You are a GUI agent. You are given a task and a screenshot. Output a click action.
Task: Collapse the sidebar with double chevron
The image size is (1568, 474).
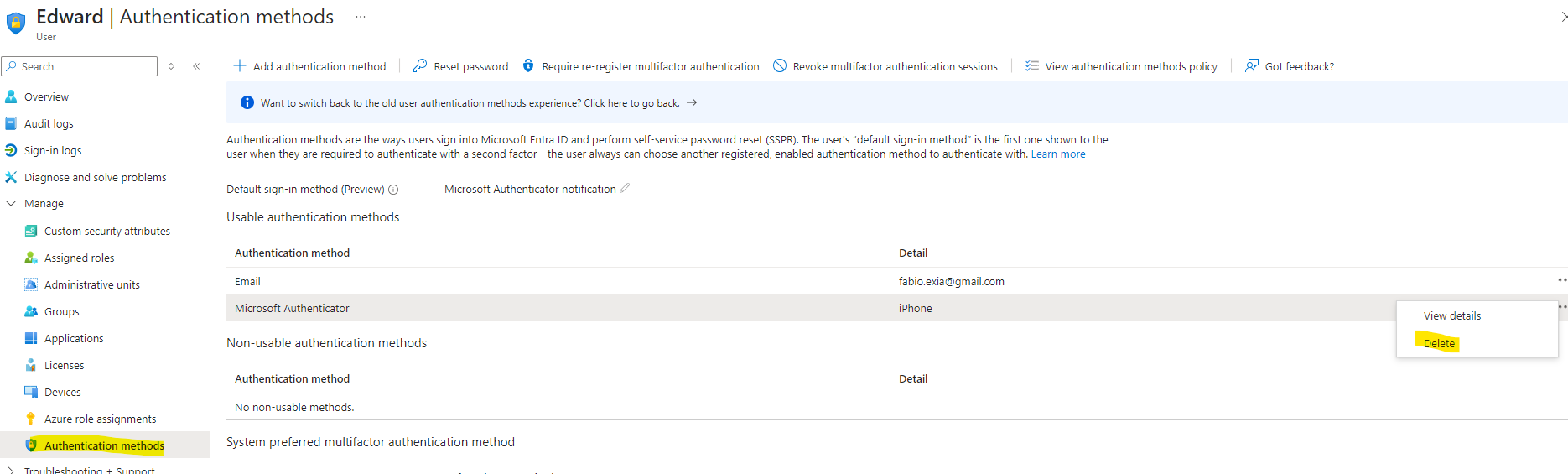coord(196,66)
